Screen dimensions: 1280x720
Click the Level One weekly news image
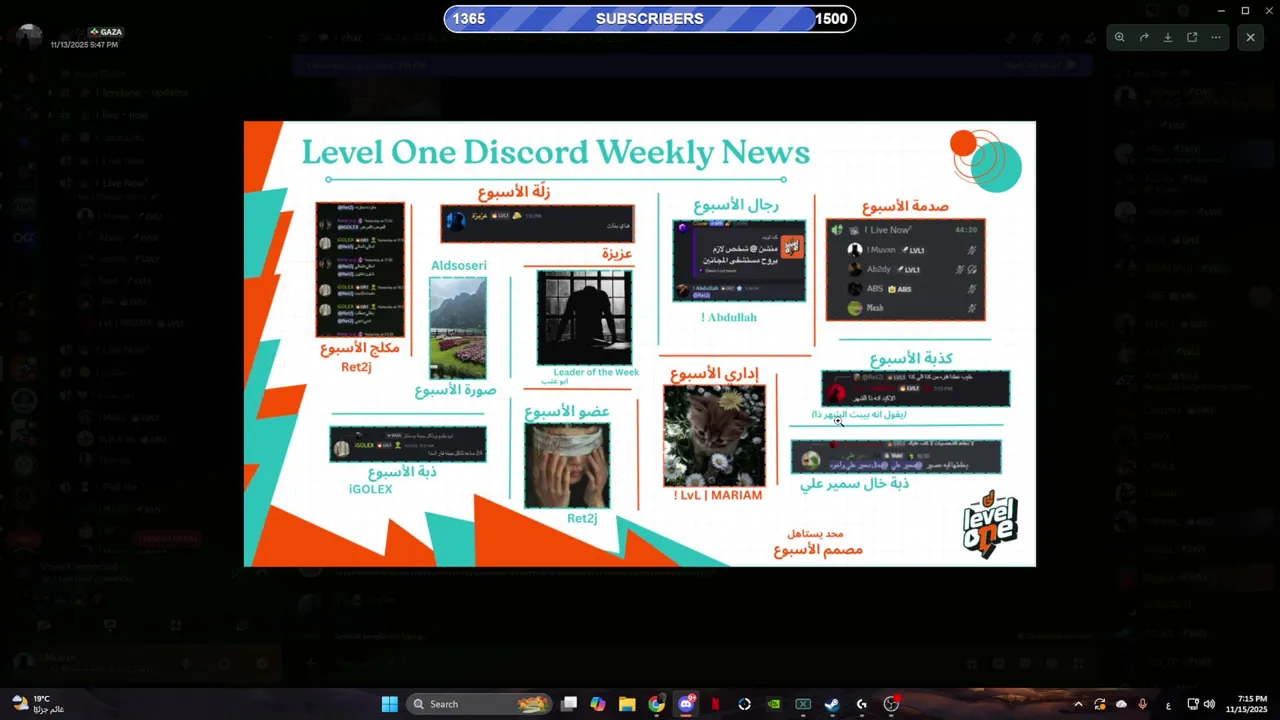coord(640,344)
